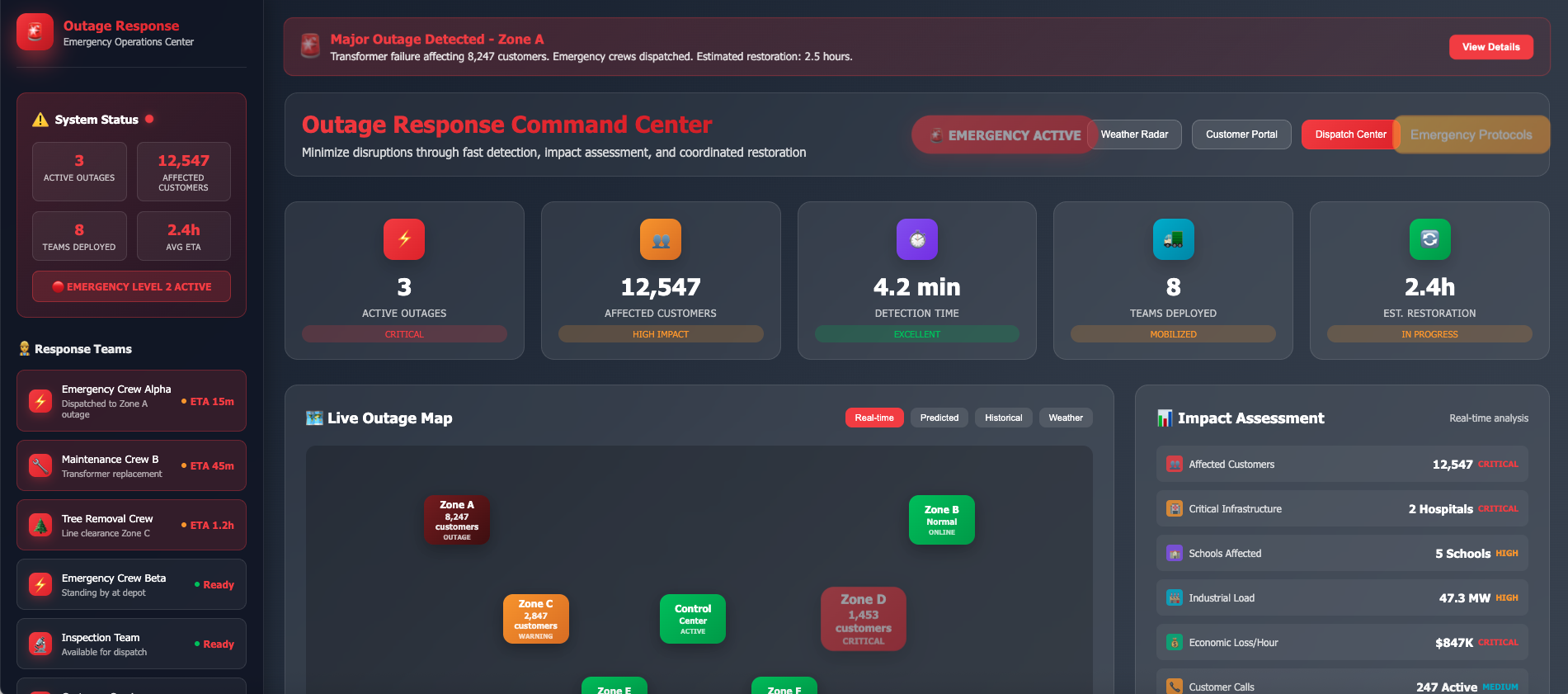The height and width of the screenshot is (694, 1568).
Task: Click the Teams Deployed truck icon
Action: pyautogui.click(x=1173, y=239)
